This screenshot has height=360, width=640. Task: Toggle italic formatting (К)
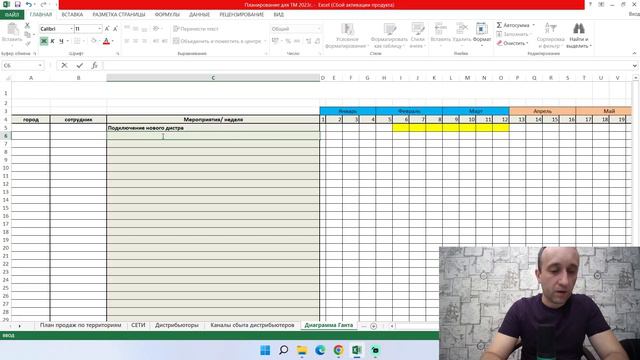(52, 41)
